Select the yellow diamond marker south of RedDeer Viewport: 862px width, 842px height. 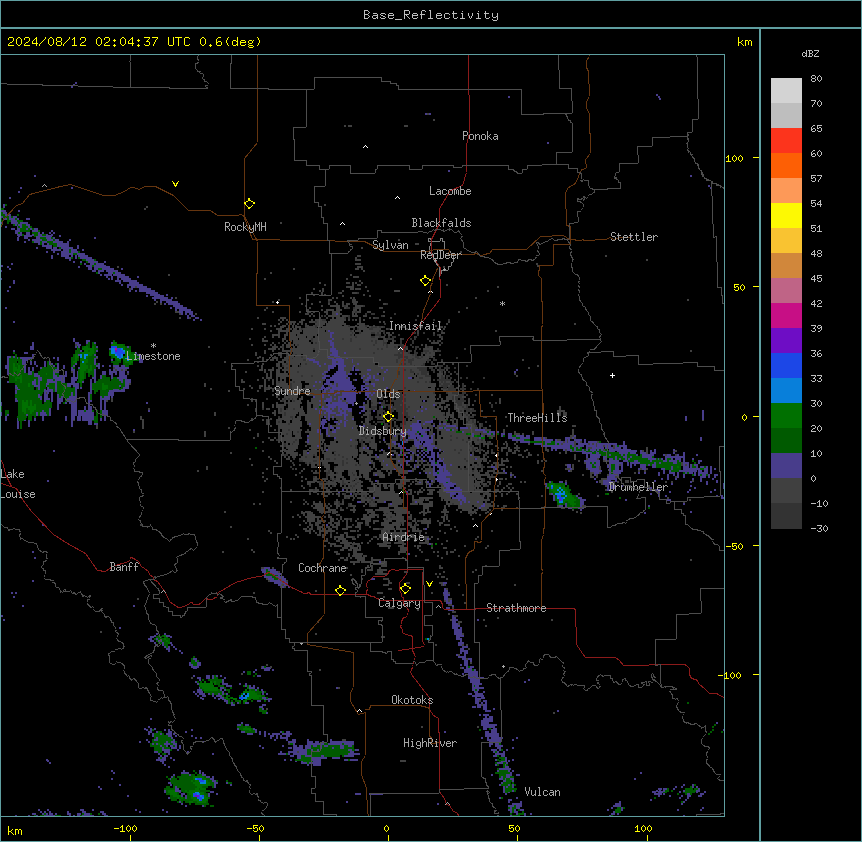pyautogui.click(x=426, y=281)
